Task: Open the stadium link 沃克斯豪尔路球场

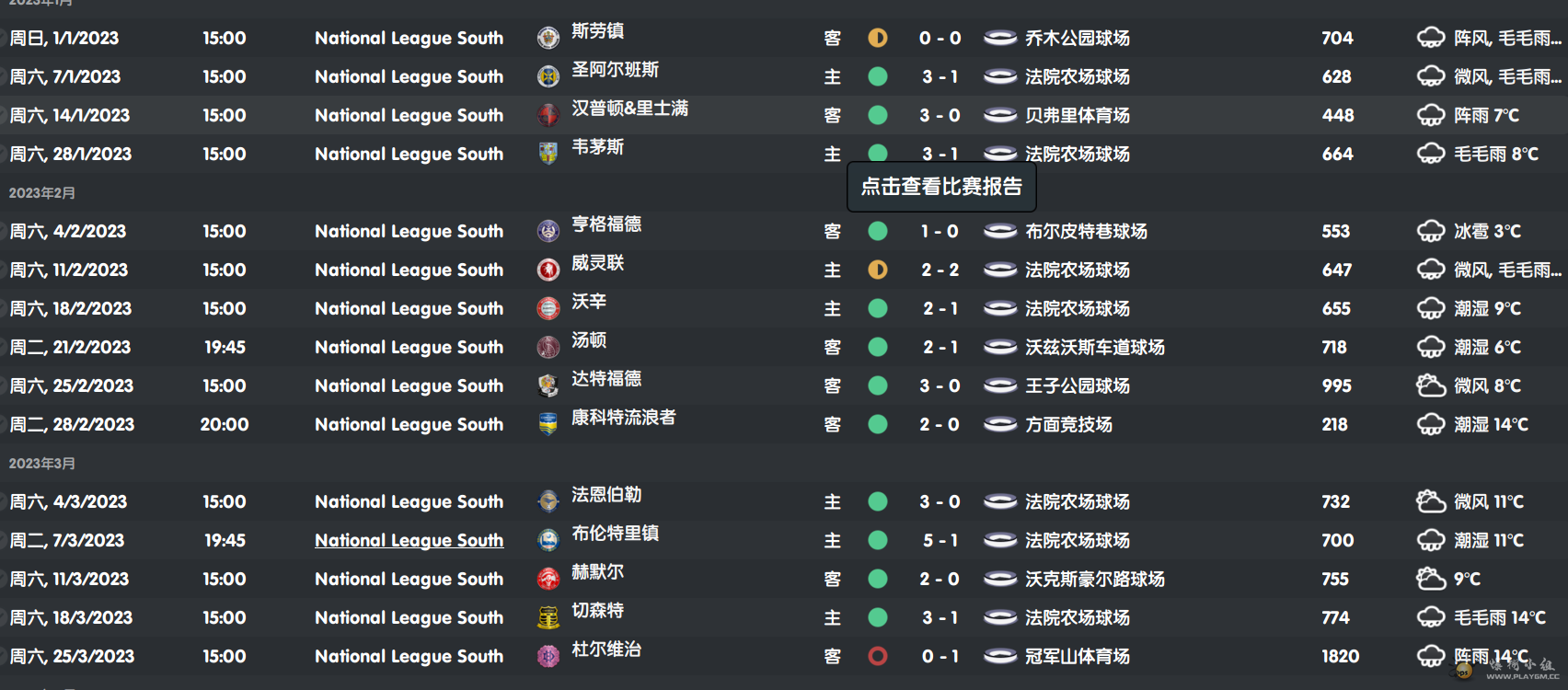Action: (x=1095, y=579)
